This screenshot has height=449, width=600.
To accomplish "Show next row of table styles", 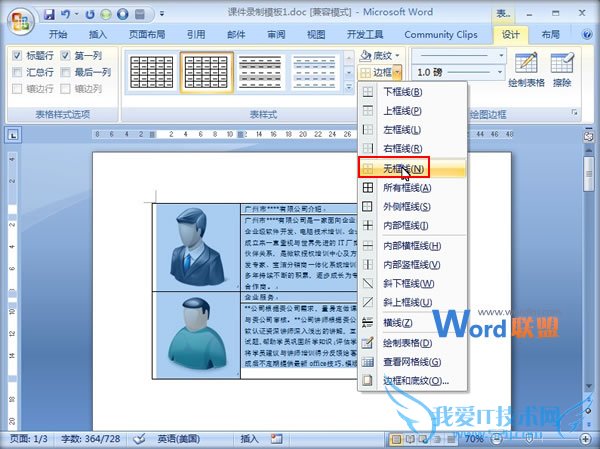I will click(349, 72).
